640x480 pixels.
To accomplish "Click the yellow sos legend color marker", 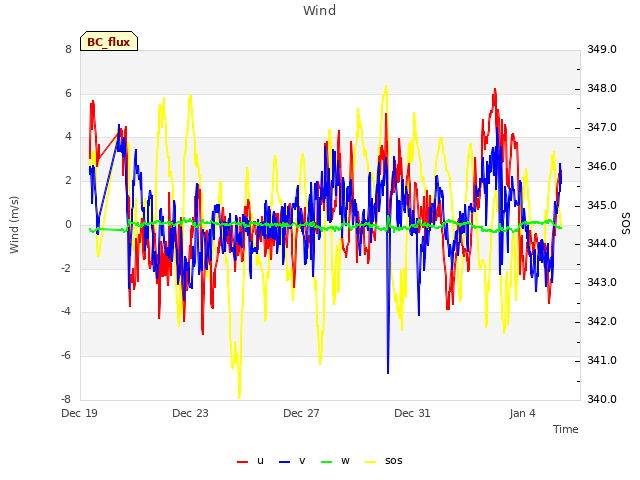I will click(370, 462).
